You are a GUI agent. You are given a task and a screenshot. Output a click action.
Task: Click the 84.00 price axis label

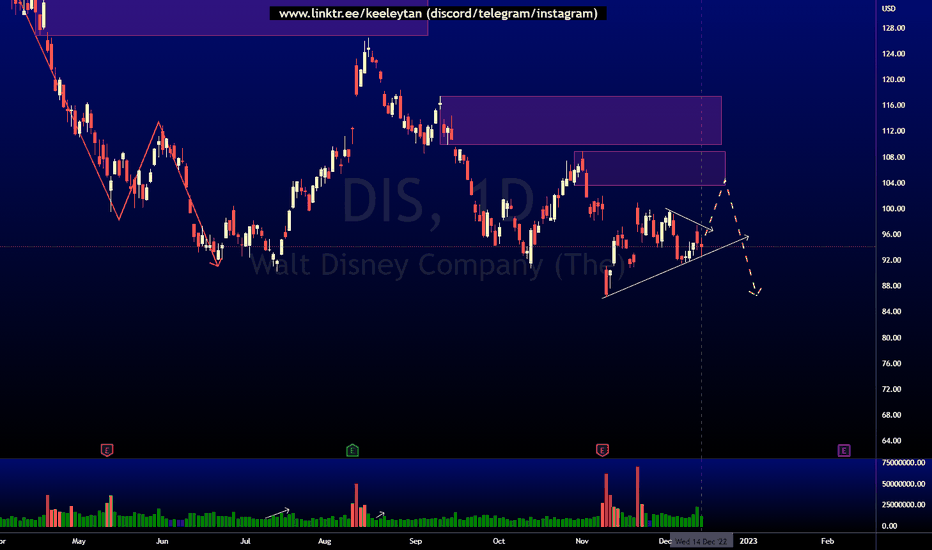pyautogui.click(x=892, y=311)
